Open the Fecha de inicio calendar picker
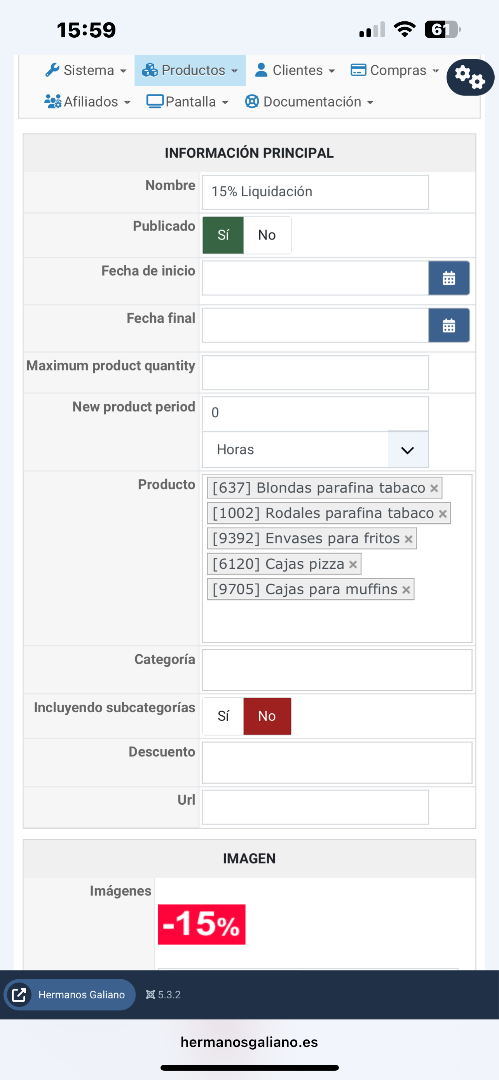The height and width of the screenshot is (1080, 499). tap(449, 278)
